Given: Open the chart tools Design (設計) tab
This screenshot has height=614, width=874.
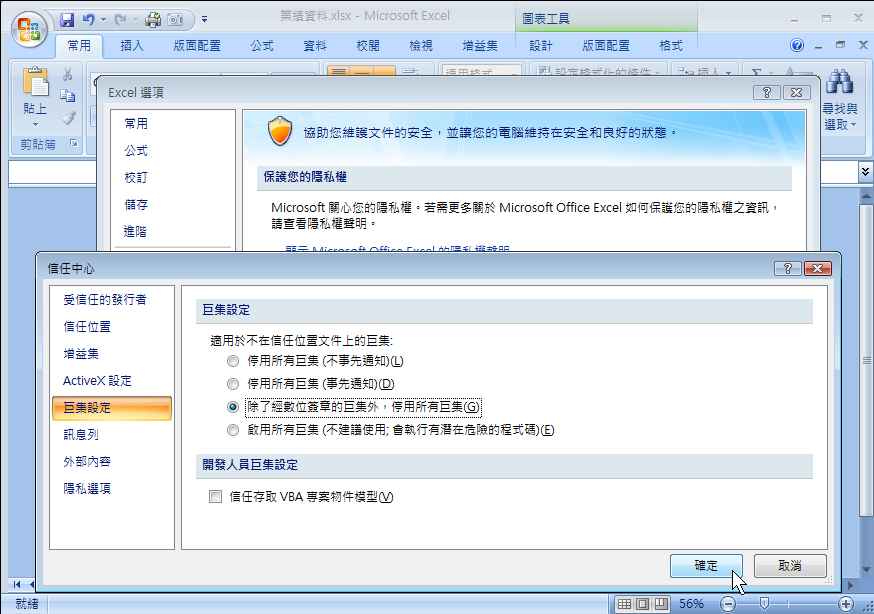Looking at the screenshot, I should (x=541, y=46).
